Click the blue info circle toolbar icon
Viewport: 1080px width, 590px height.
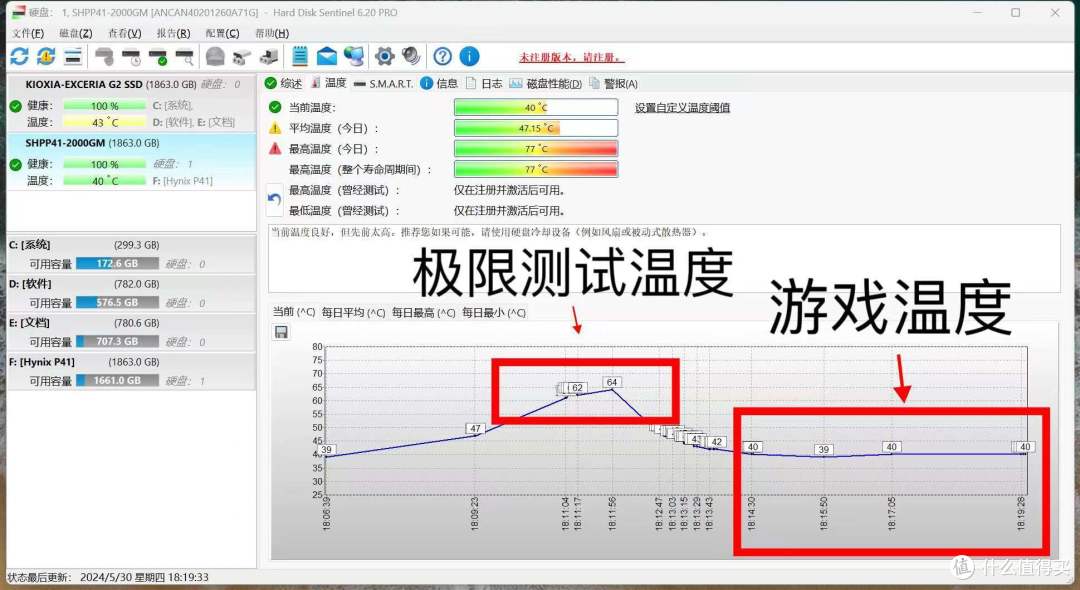click(x=469, y=56)
